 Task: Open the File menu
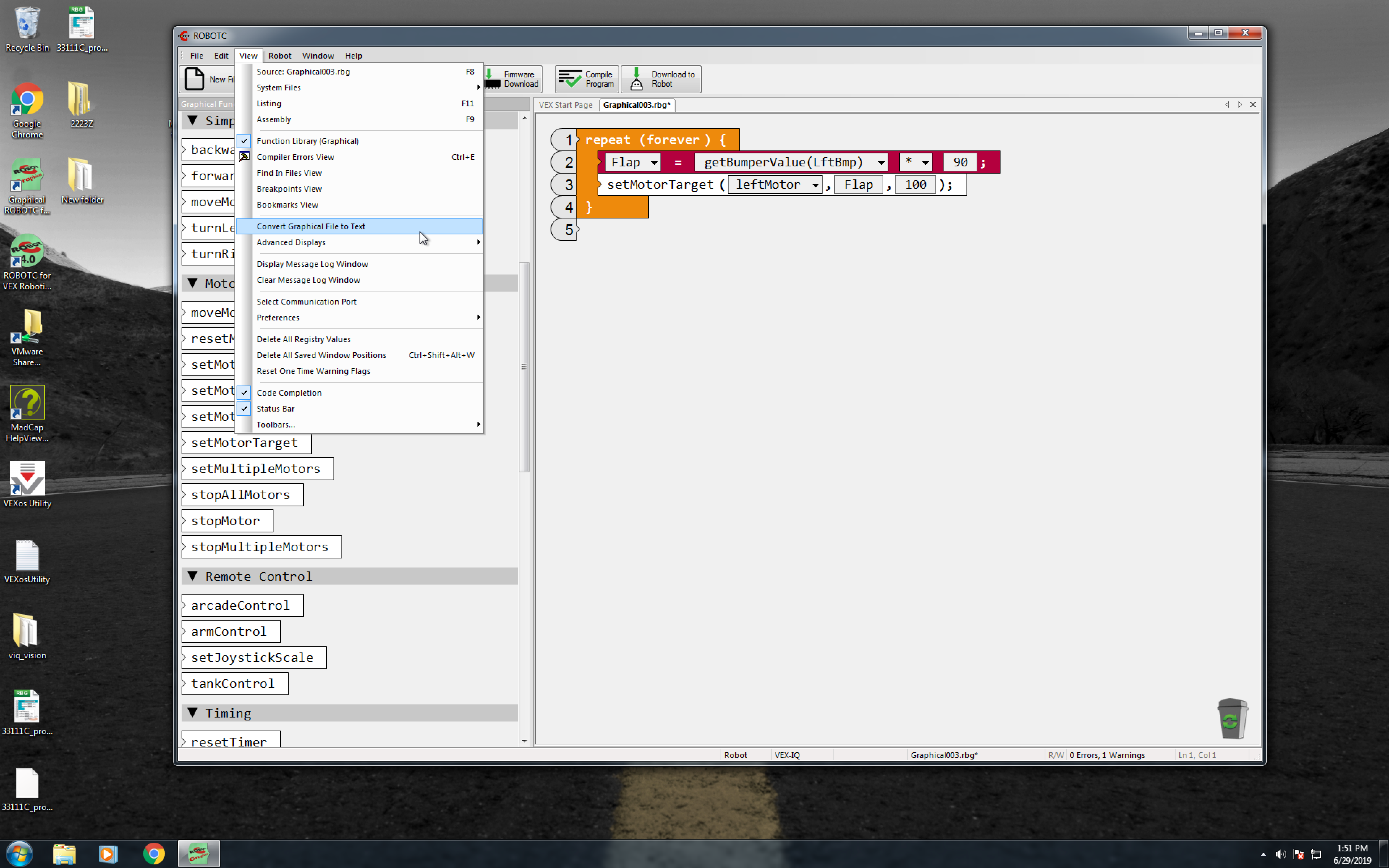click(196, 56)
